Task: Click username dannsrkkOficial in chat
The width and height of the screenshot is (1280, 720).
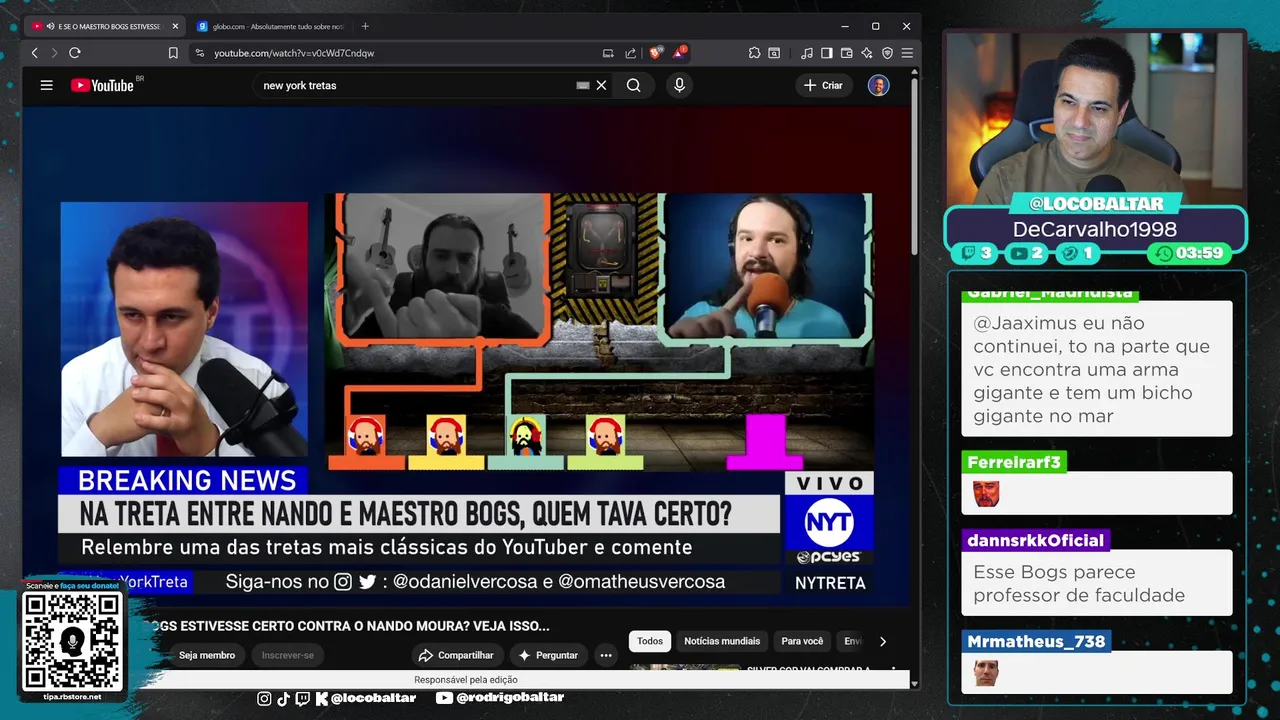Action: click(x=1035, y=540)
